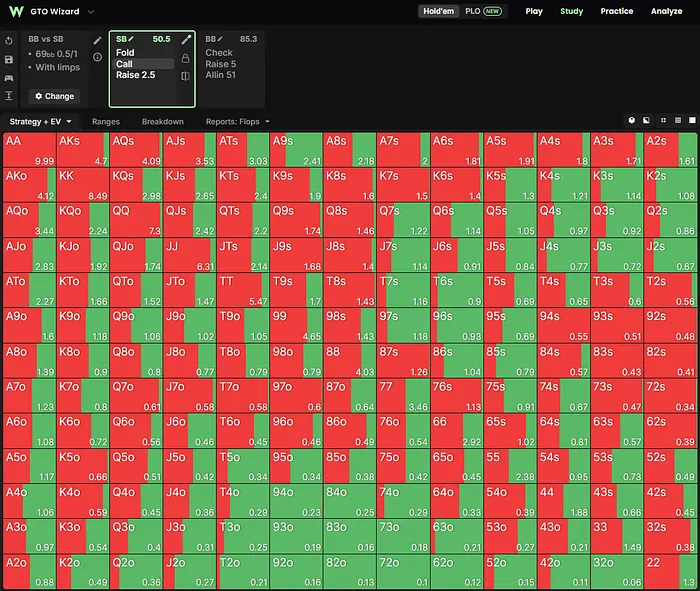Click the T9o hand cell

tap(243, 325)
